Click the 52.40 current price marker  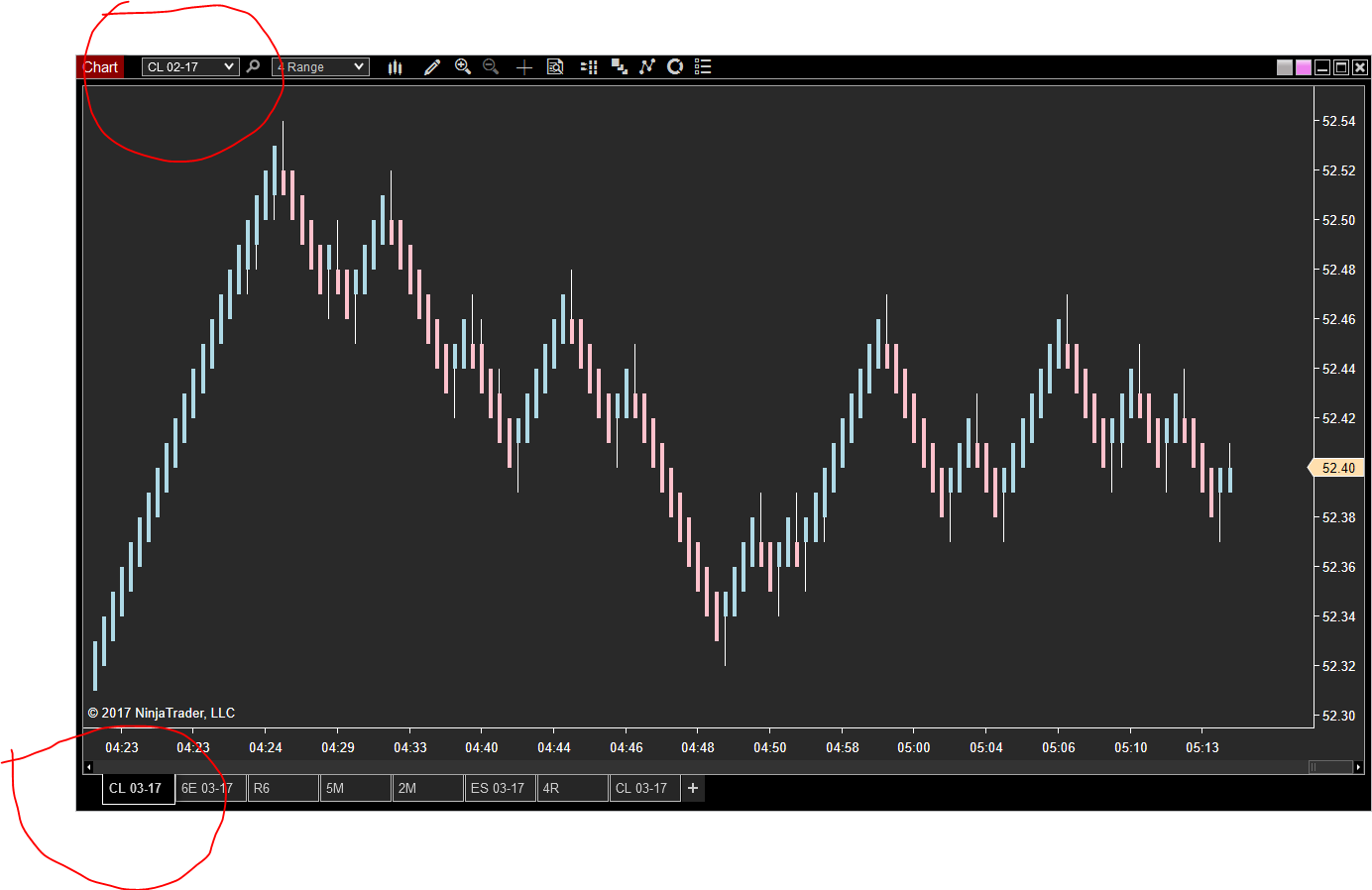(1336, 468)
